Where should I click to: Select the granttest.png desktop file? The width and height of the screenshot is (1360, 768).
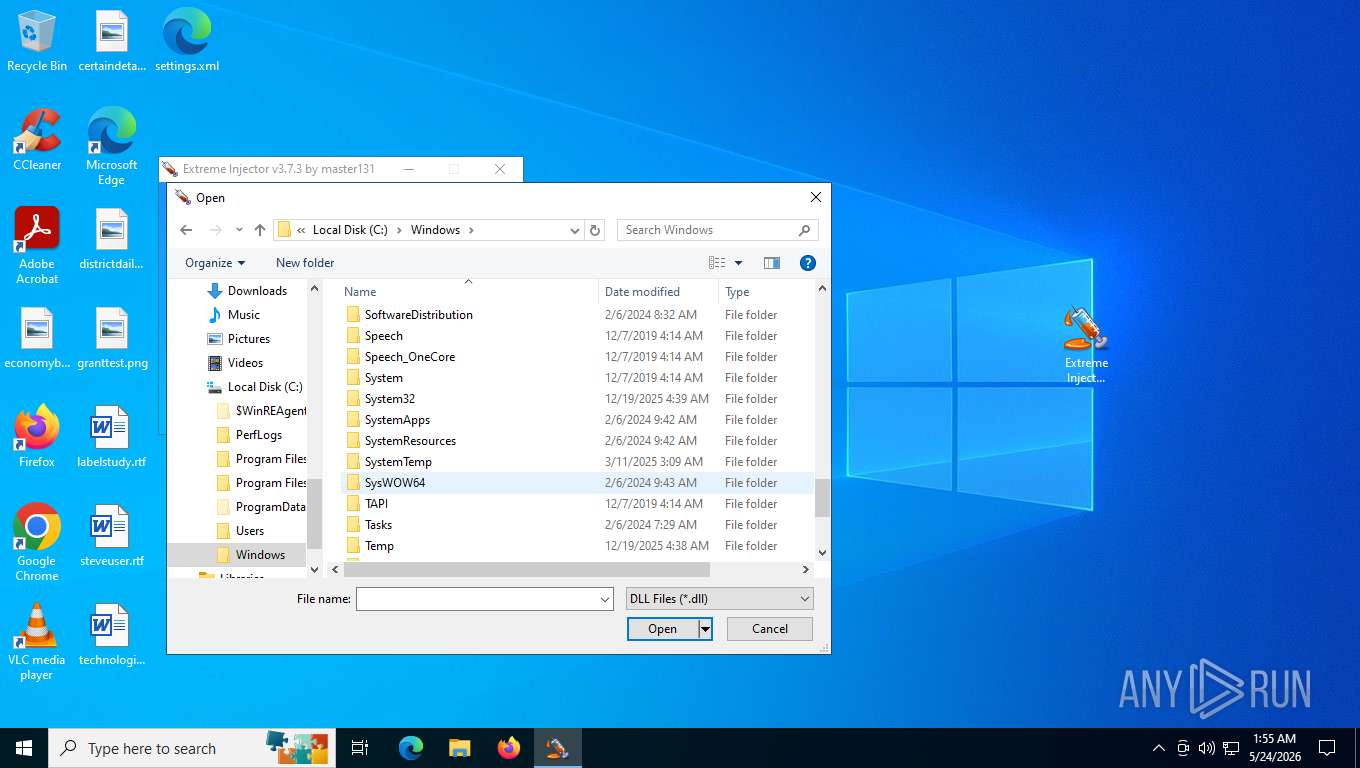click(112, 339)
